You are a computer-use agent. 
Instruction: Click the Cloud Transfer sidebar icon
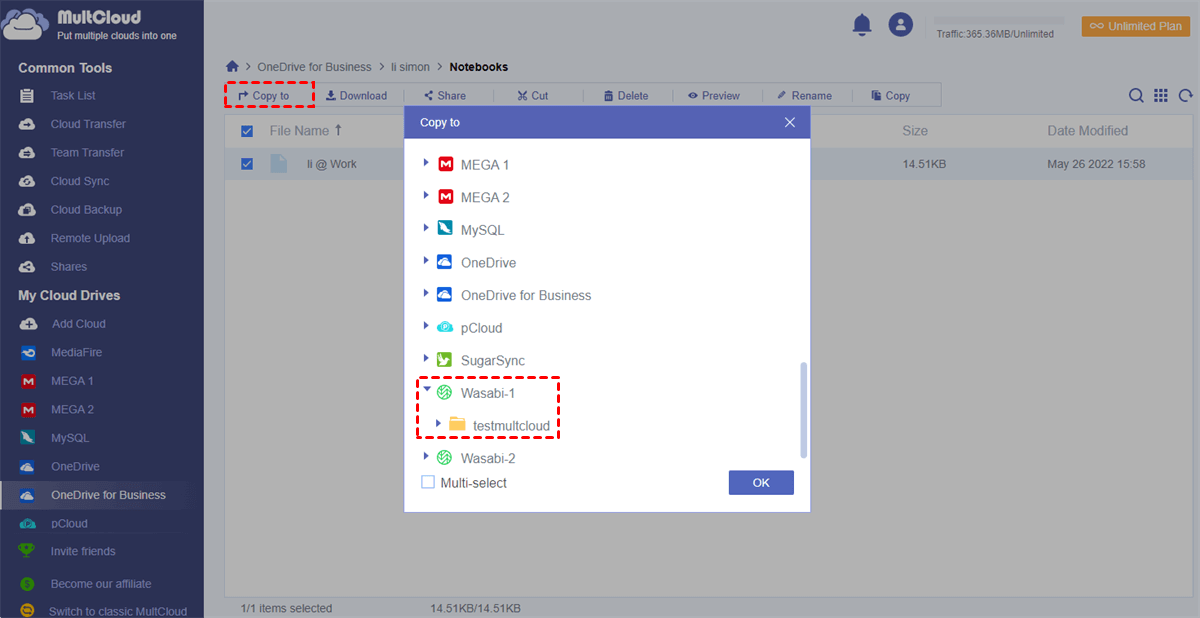tap(29, 124)
